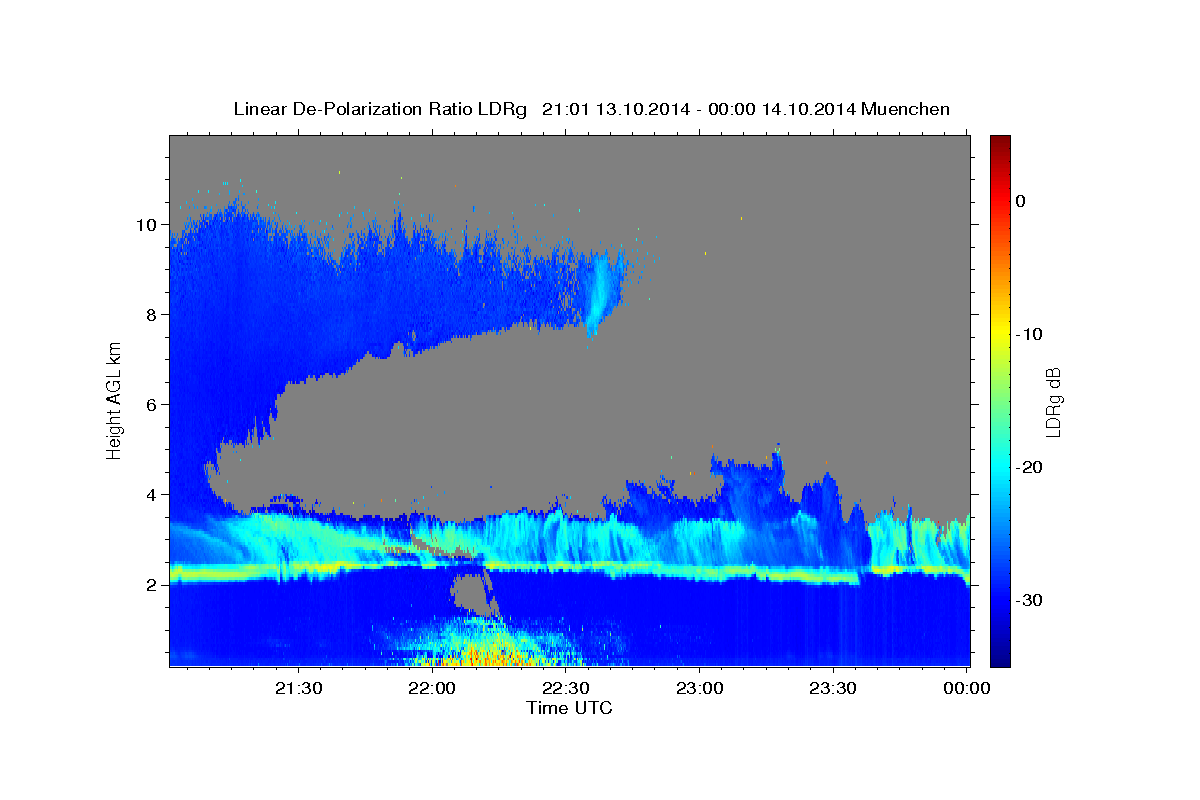Click the 'Muenchen' location text in the title
1200x800 pixels.
tap(906, 109)
